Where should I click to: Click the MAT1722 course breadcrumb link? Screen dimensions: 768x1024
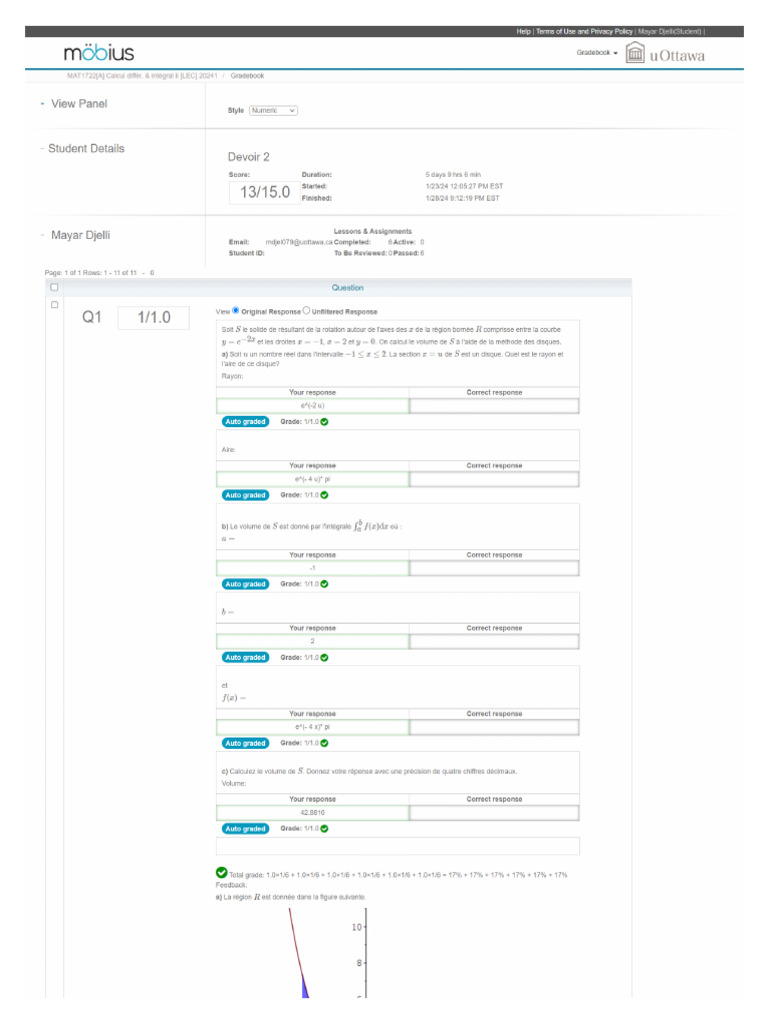tap(140, 76)
